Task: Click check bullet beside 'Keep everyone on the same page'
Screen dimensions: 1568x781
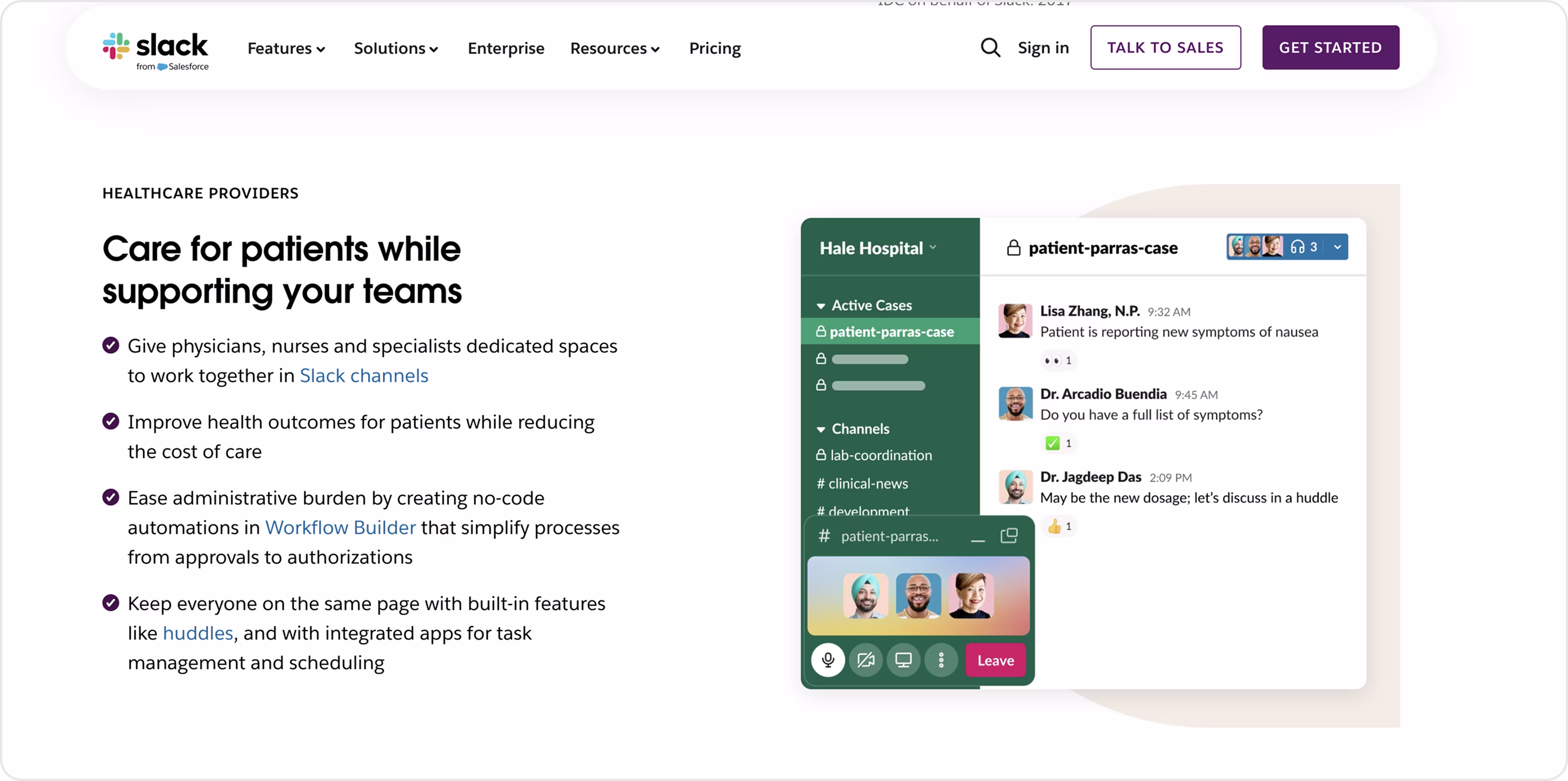Action: 111,603
